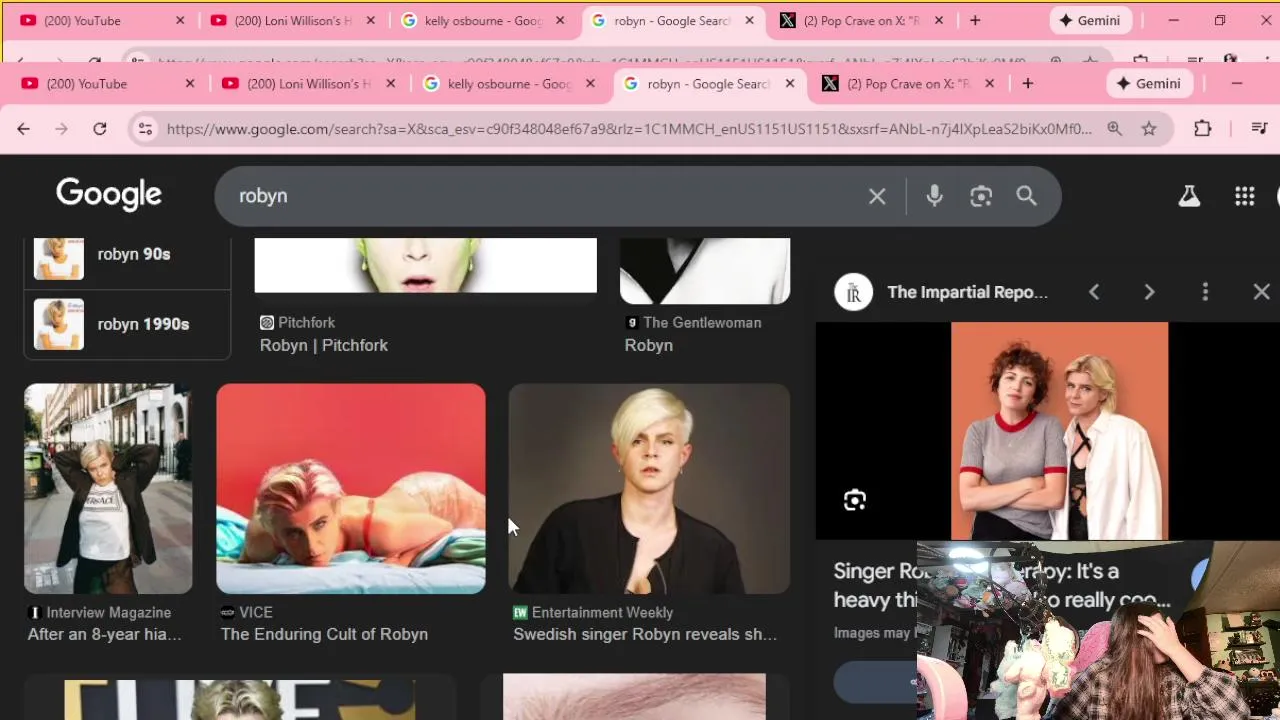Show previous image in preview panel

(x=1094, y=292)
